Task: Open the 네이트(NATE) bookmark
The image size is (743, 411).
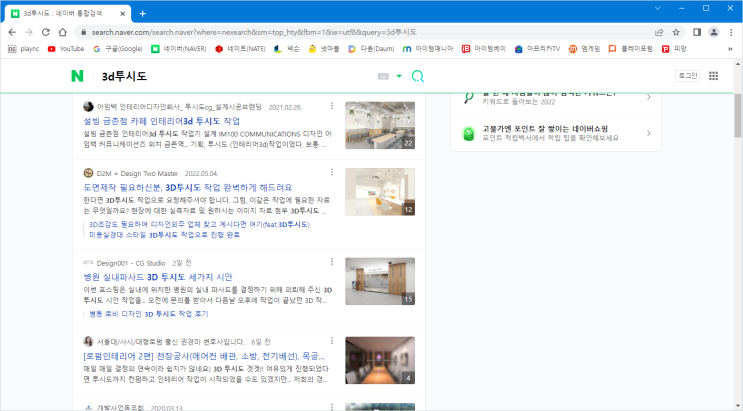Action: click(x=240, y=48)
